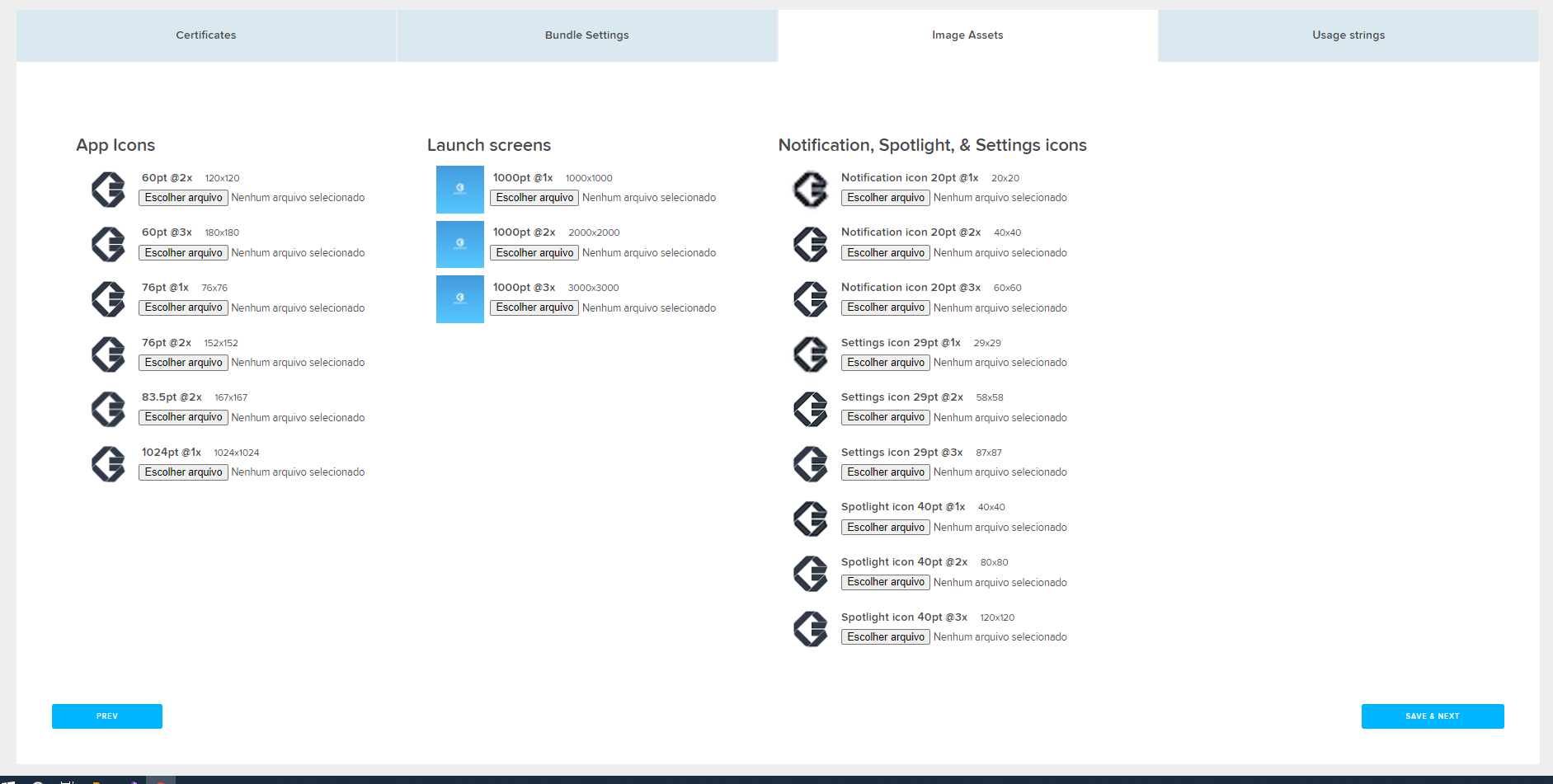
Task: Choose file for 60pt @3x app icon
Action: 183,253
